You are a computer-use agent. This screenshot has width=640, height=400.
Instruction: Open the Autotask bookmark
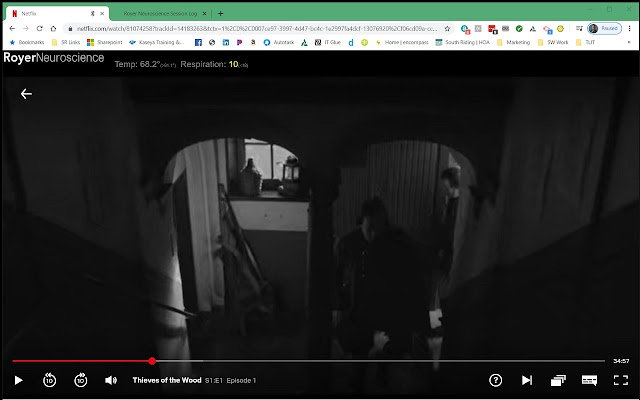tap(279, 42)
